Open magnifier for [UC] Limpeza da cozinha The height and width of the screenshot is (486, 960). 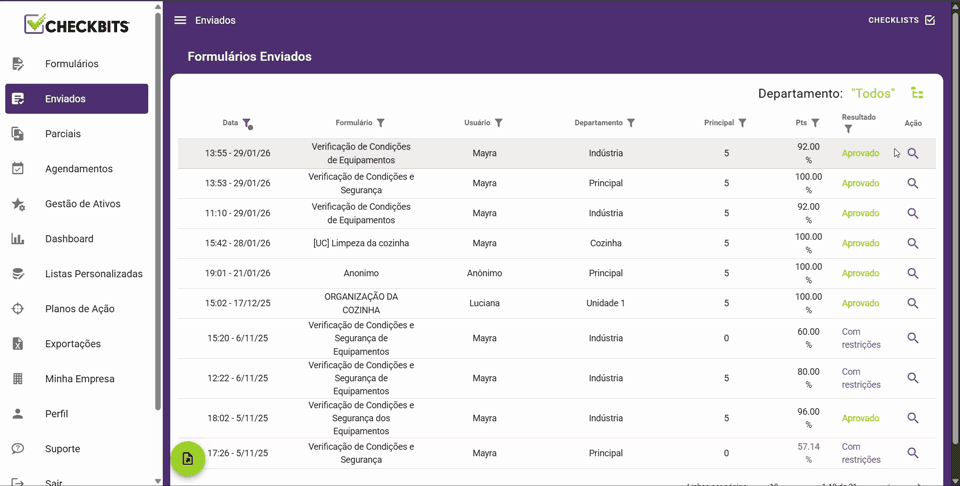(912, 243)
